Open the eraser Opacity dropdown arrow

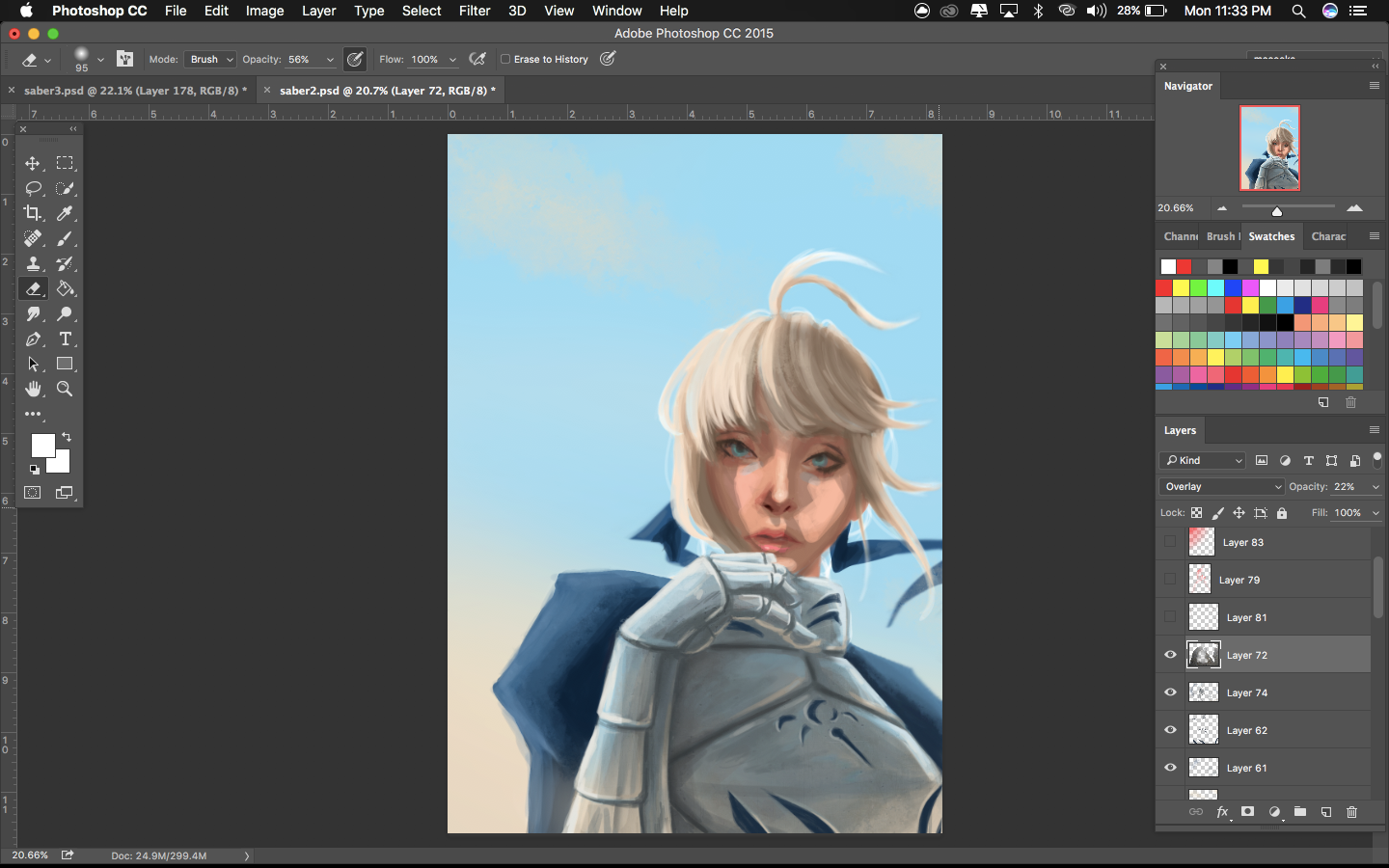coord(330,60)
